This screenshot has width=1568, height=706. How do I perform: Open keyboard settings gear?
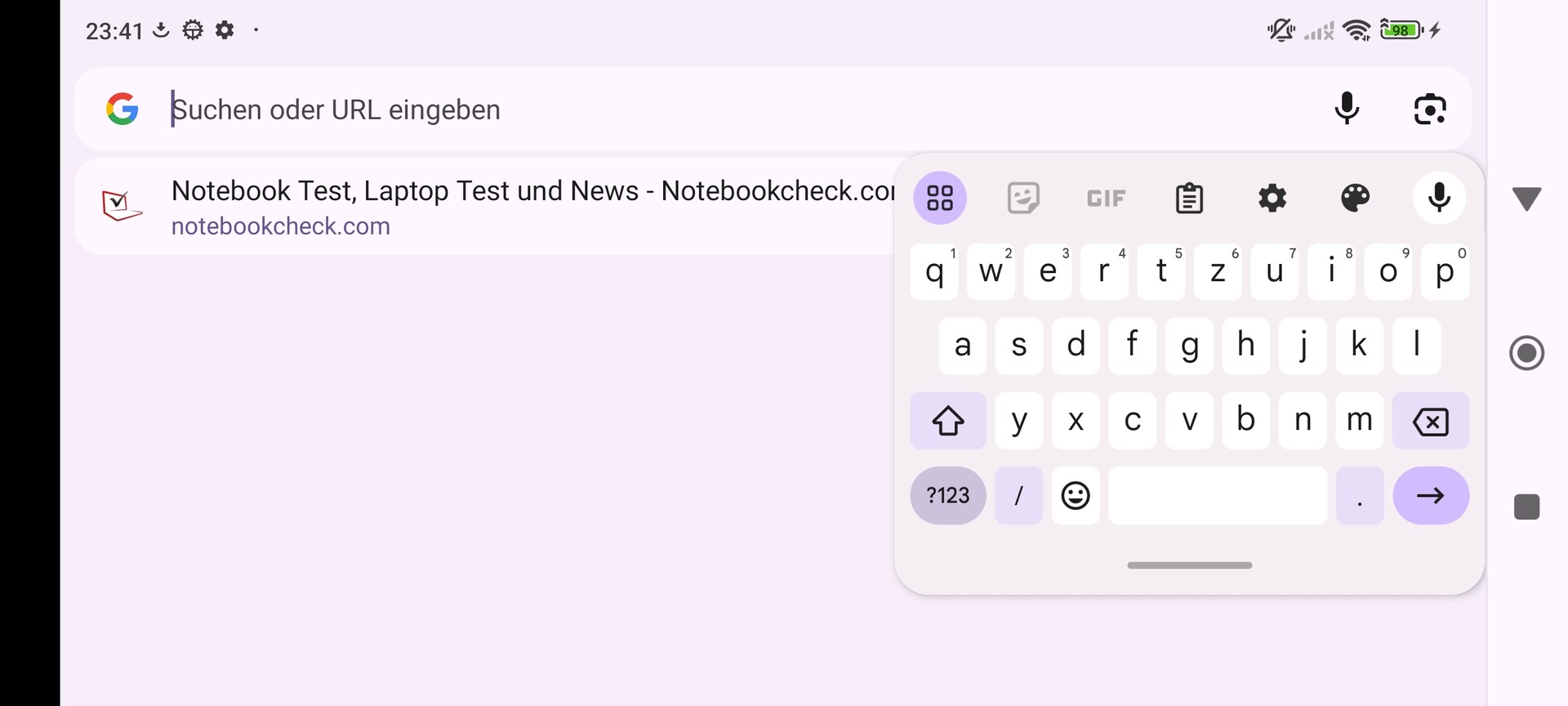coord(1272,198)
